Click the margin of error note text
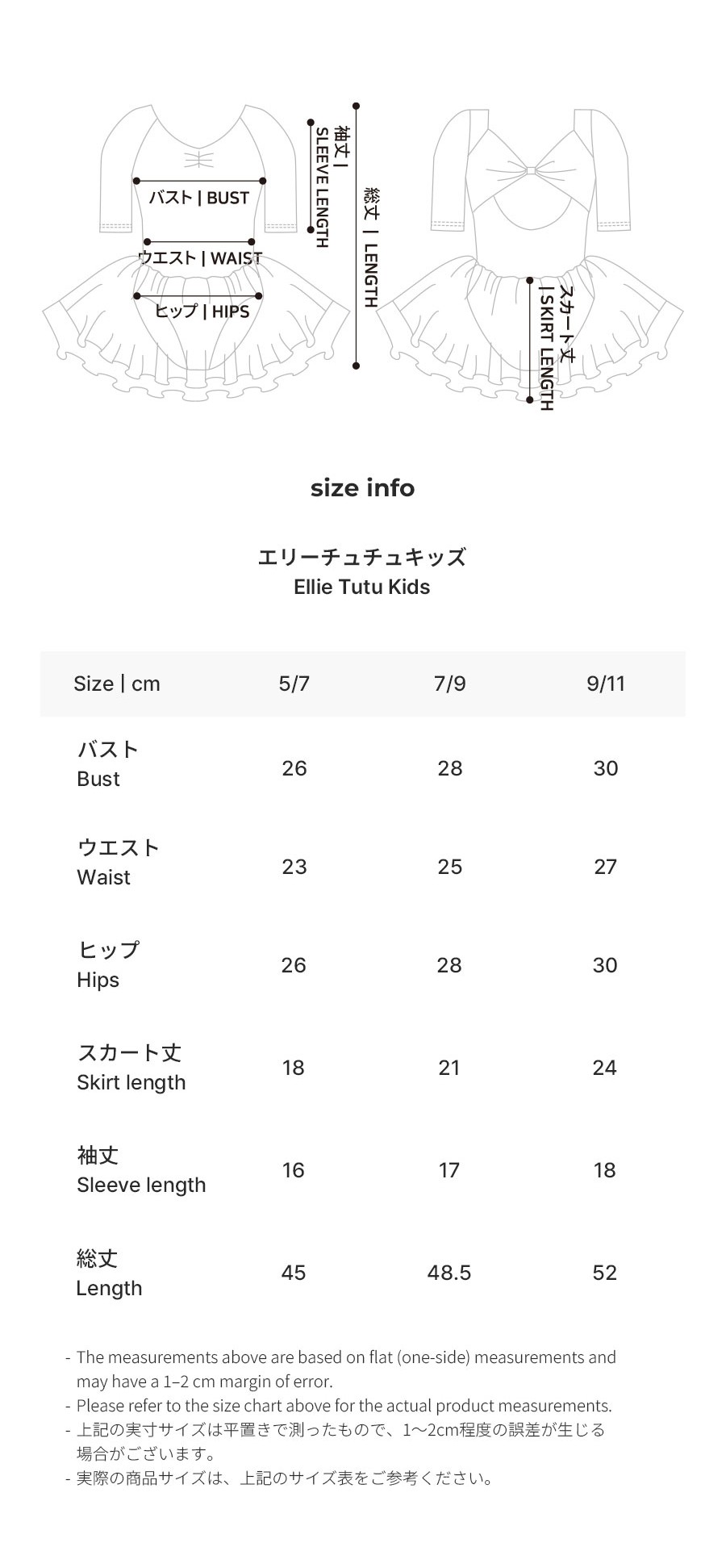The height and width of the screenshot is (1568, 726). pos(346,1369)
